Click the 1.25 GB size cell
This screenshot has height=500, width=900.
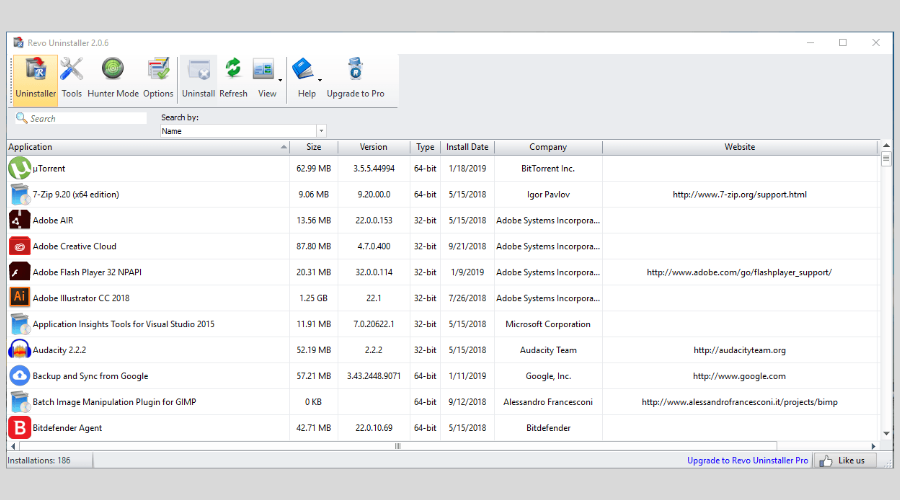(x=313, y=298)
